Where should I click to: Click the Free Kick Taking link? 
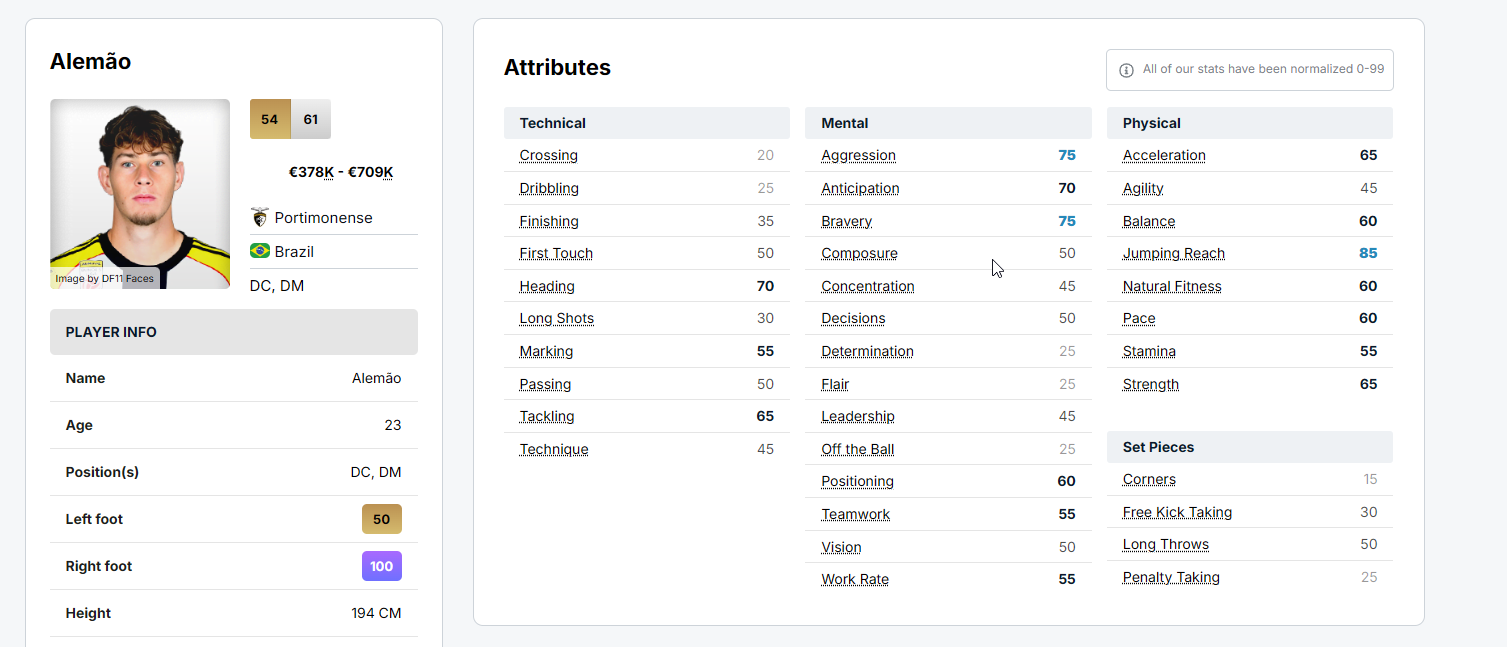[x=1177, y=512]
